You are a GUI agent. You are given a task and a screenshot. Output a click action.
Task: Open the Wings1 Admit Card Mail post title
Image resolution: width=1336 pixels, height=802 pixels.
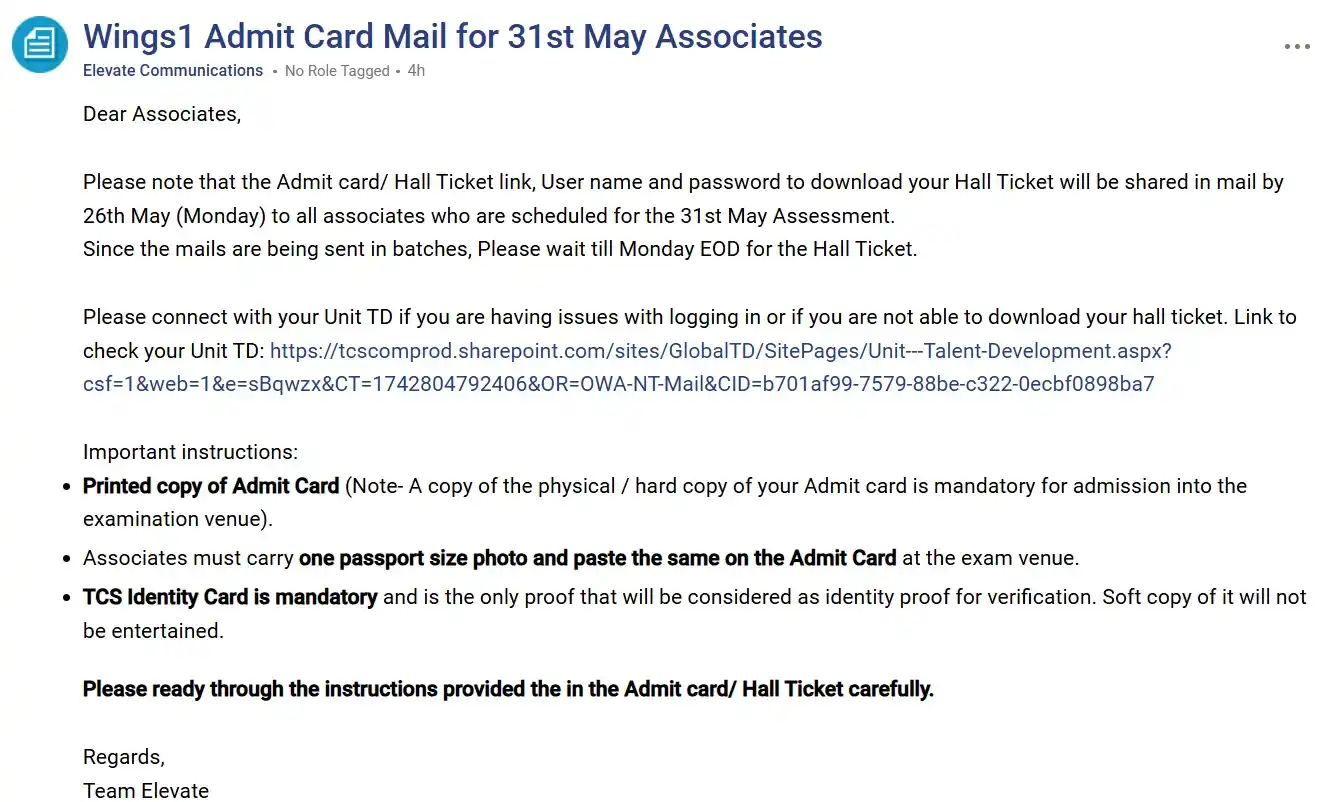click(453, 36)
